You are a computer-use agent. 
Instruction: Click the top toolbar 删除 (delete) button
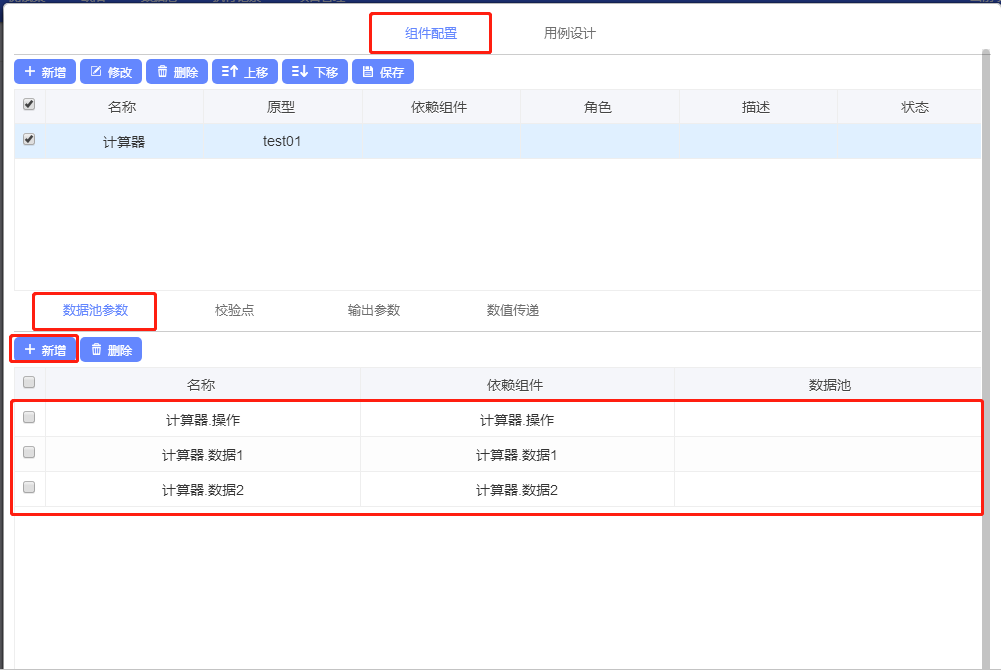tap(177, 72)
